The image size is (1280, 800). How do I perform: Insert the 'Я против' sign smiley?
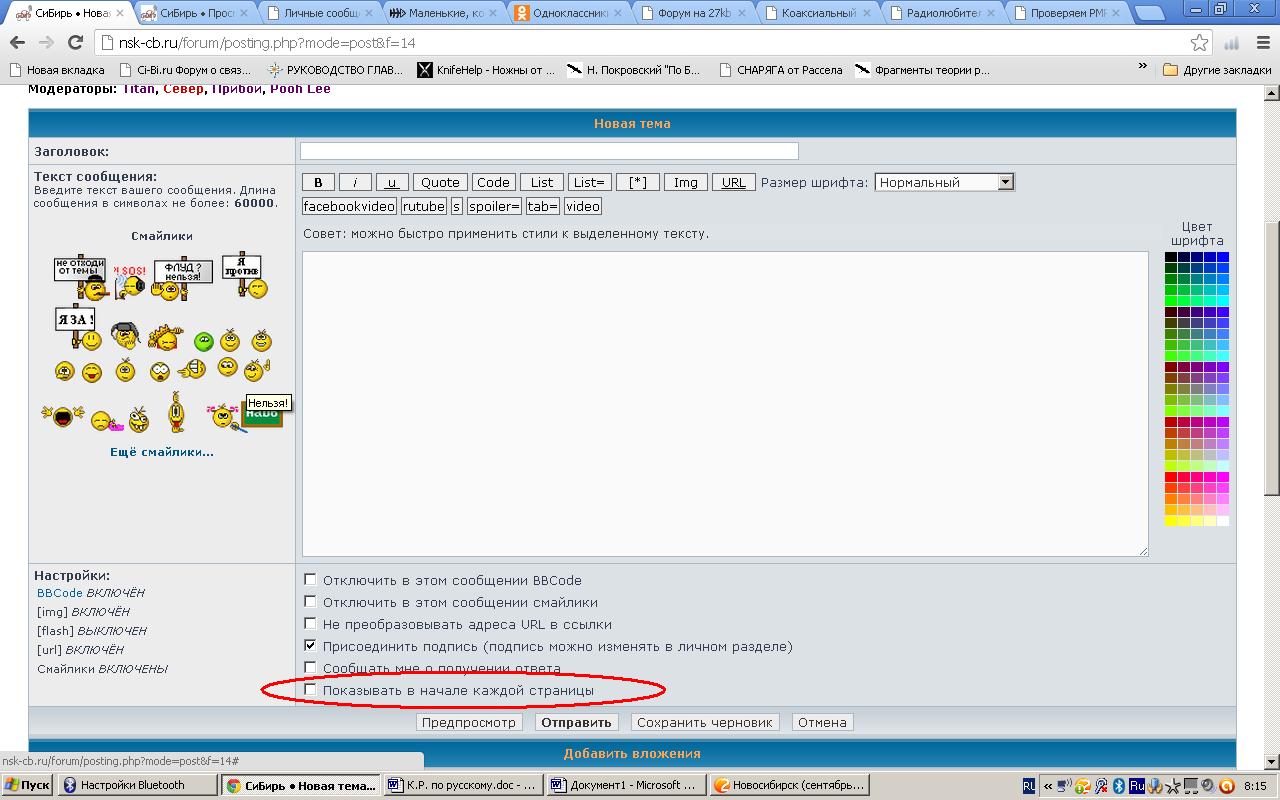pos(243,274)
